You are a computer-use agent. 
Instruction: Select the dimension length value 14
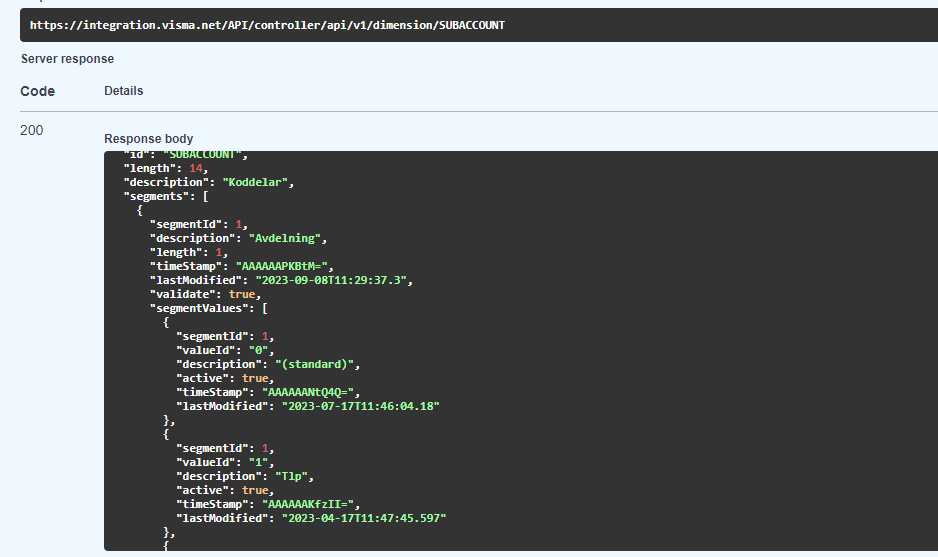[196, 169]
